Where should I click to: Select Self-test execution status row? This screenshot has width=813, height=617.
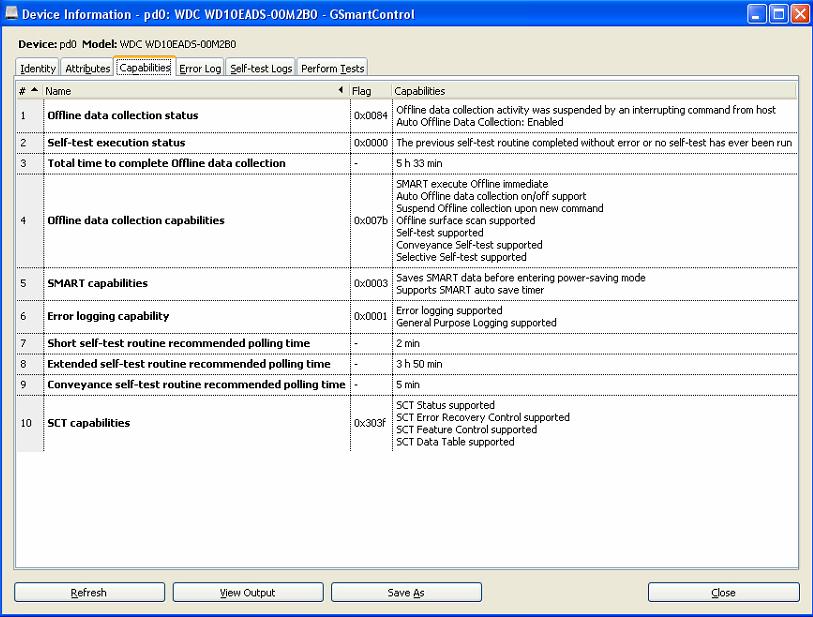(x=406, y=143)
